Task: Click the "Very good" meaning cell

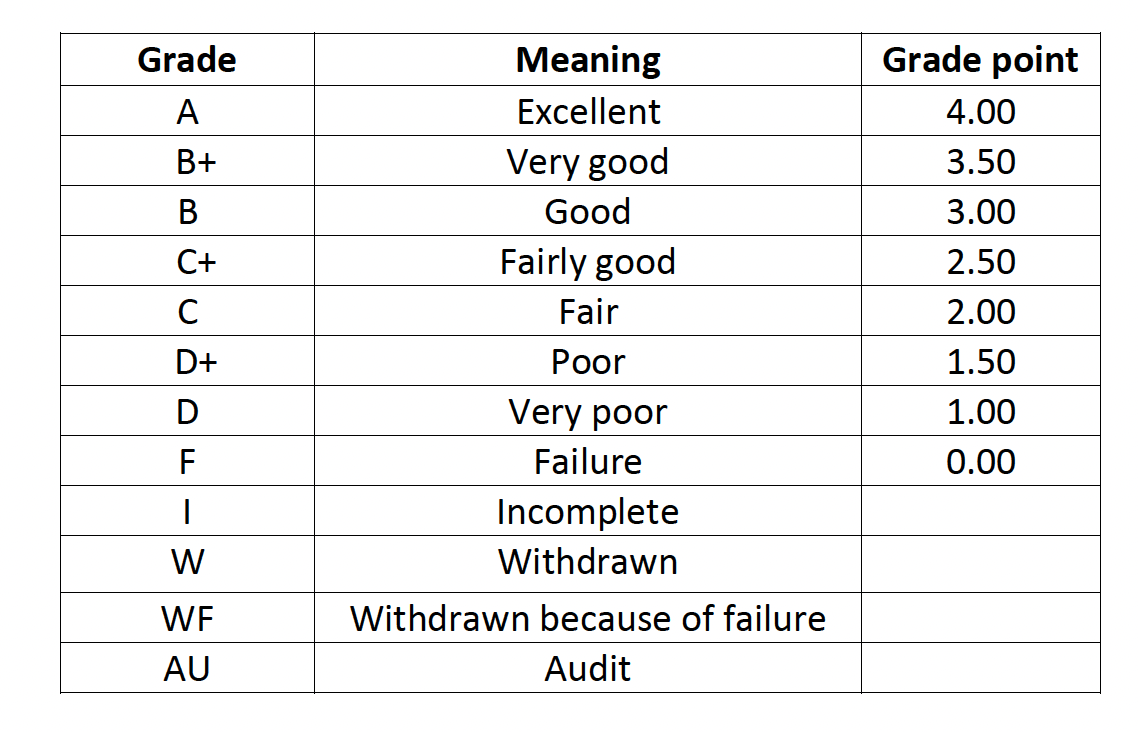Action: coord(588,161)
